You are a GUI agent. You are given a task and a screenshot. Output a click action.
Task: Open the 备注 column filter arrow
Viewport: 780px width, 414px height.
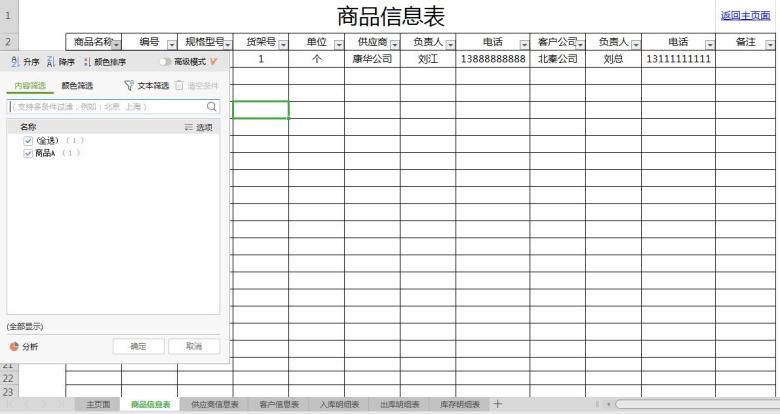click(770, 45)
